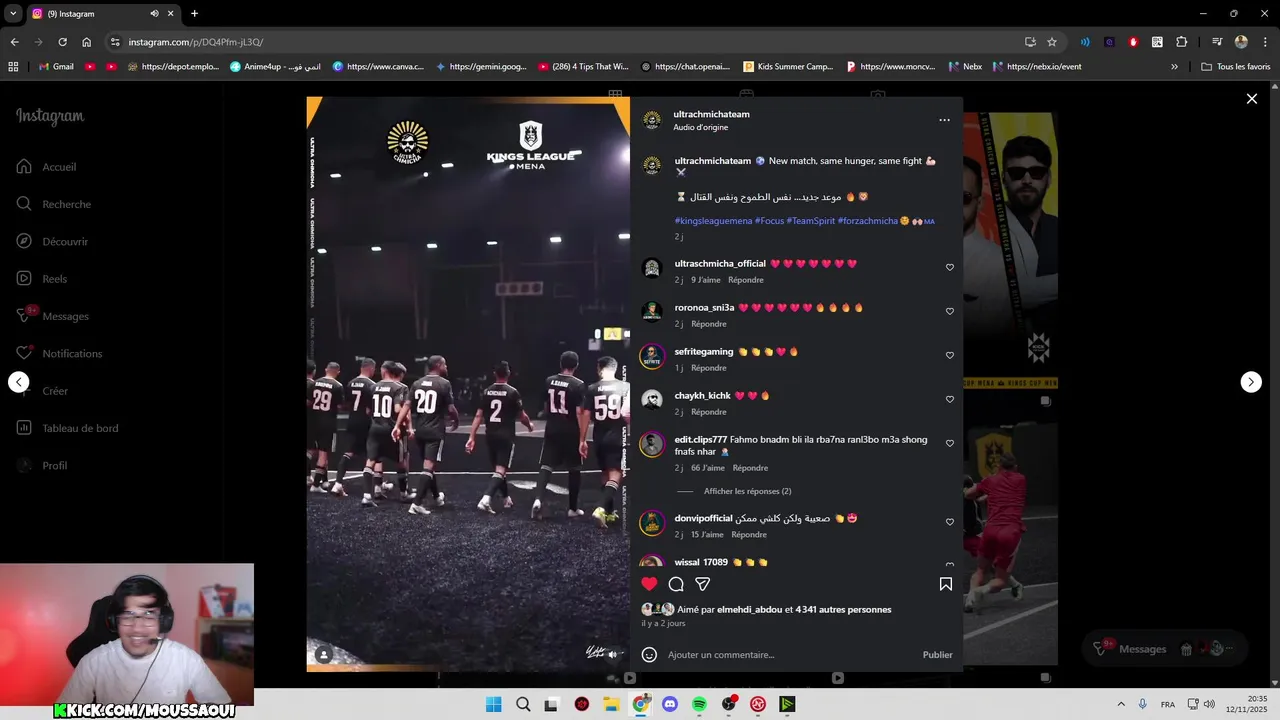Like chaykh_kichk's comment
This screenshot has height=720, width=1280.
(x=950, y=399)
